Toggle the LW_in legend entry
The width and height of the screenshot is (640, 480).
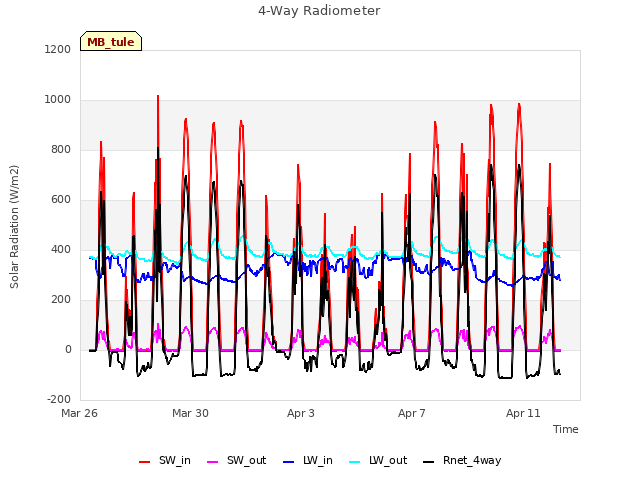[x=308, y=461]
